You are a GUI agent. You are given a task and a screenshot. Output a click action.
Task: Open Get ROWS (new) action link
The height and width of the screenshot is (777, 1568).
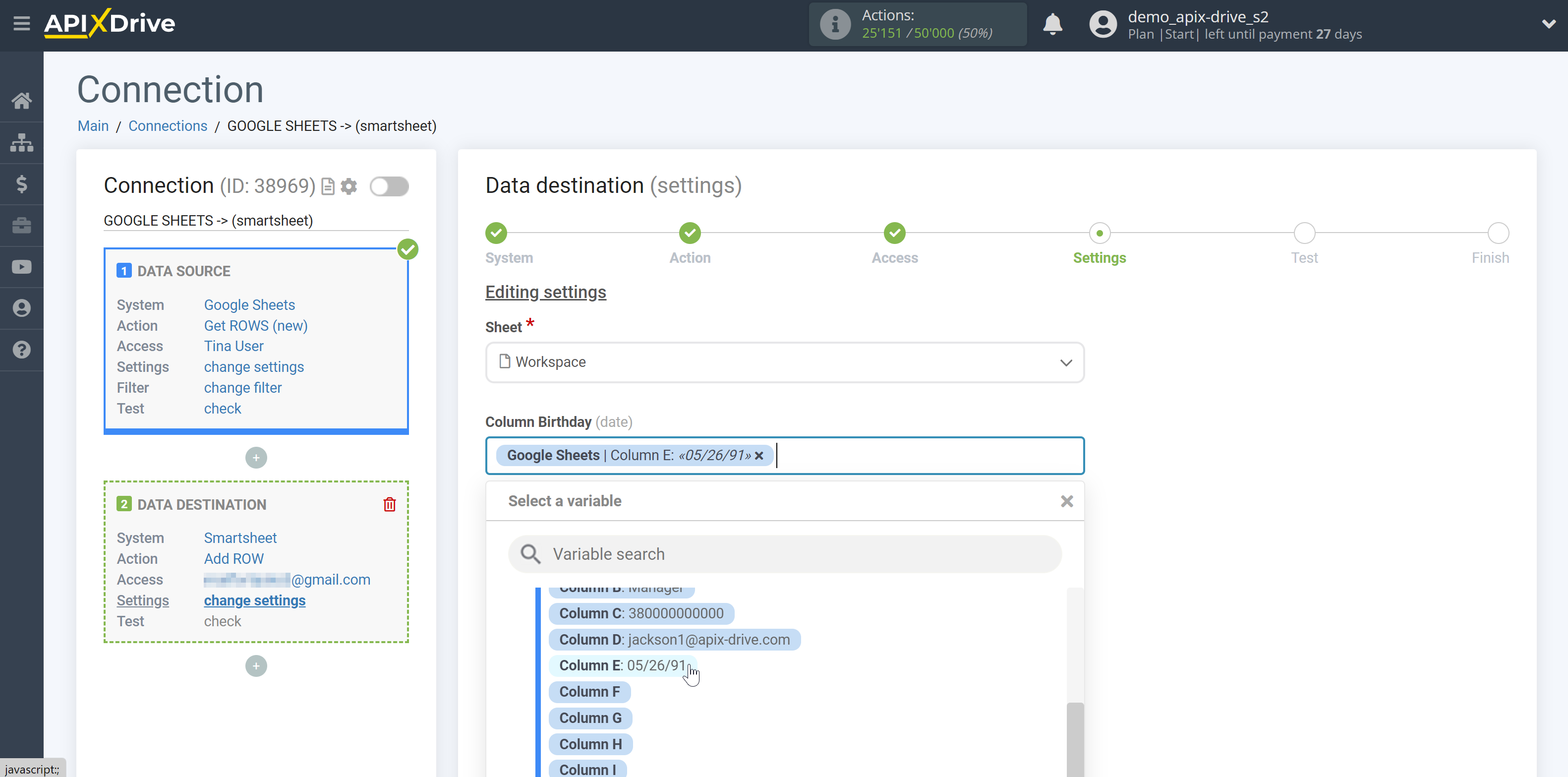tap(256, 326)
